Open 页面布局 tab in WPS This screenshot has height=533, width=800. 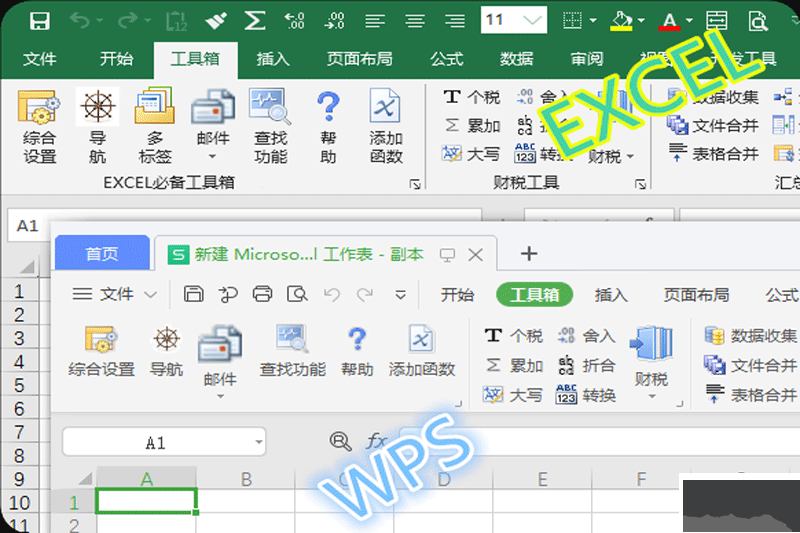click(696, 294)
